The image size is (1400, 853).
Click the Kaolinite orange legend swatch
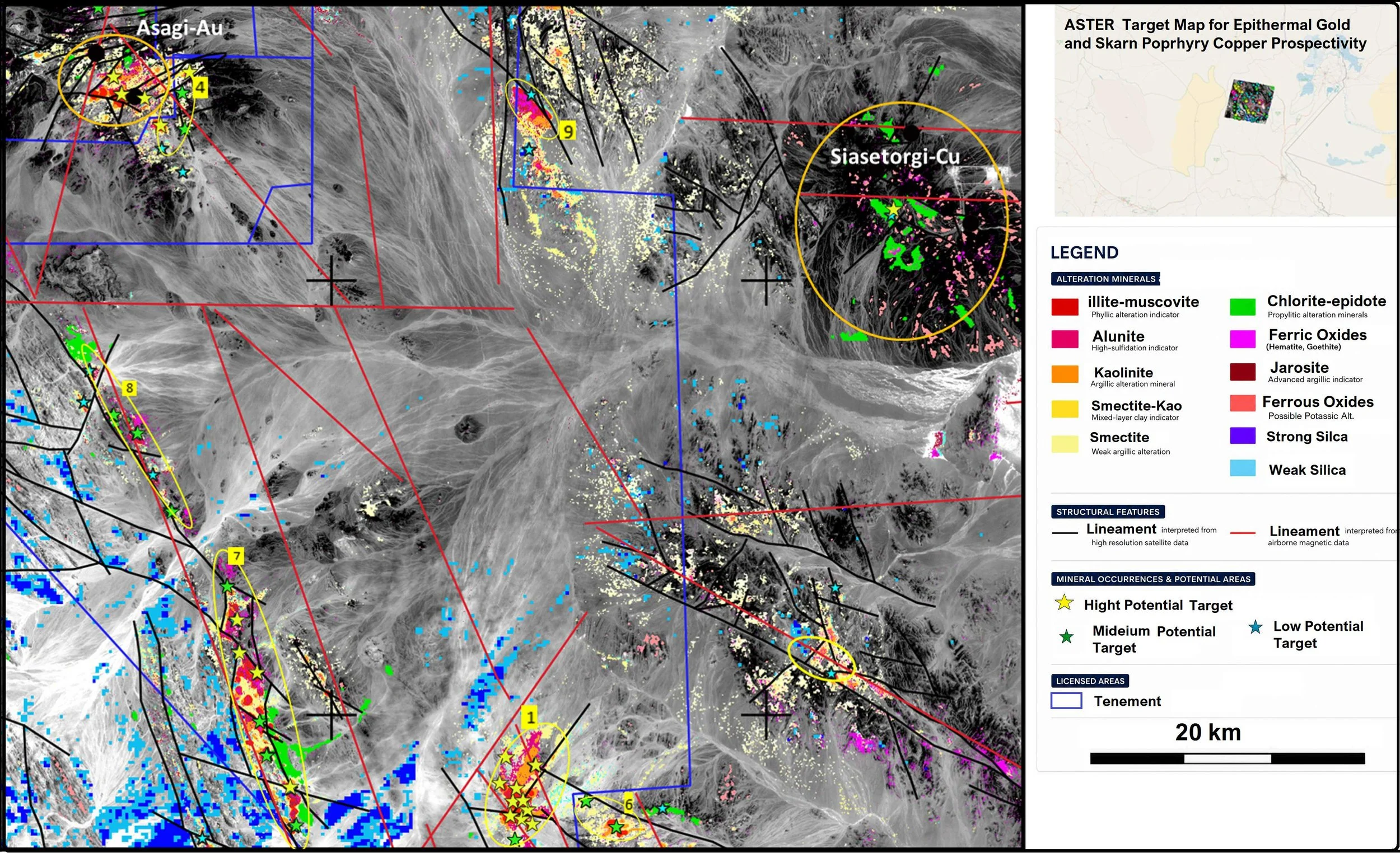click(1065, 374)
